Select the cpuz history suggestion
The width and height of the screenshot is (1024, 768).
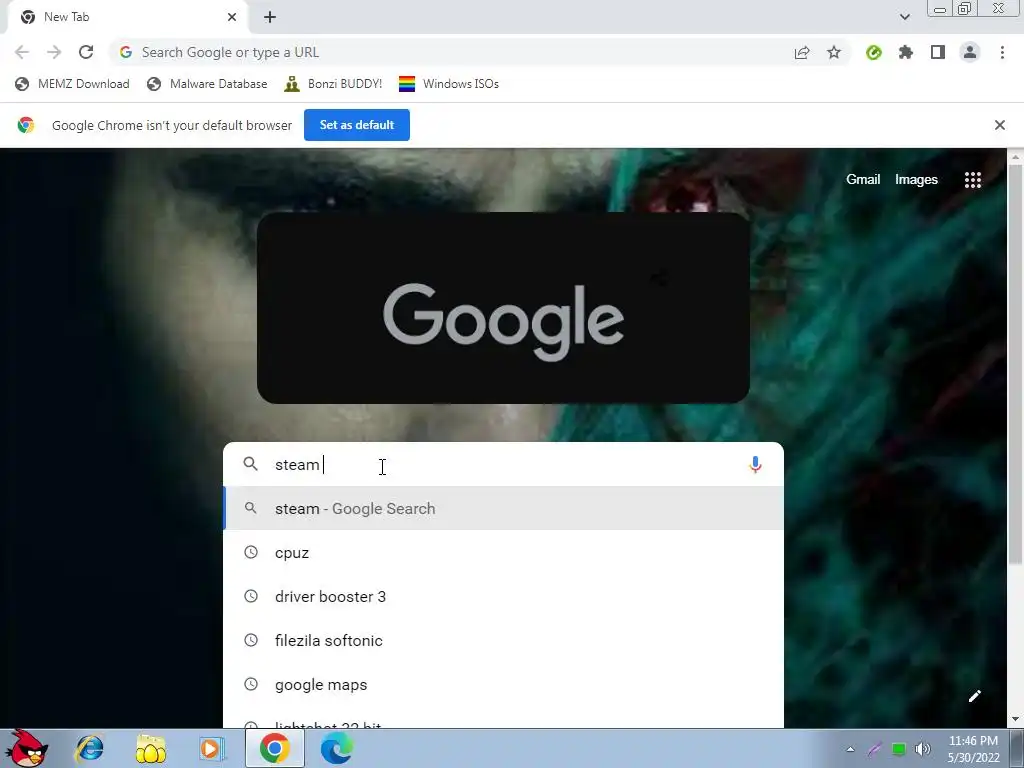pyautogui.click(x=503, y=552)
